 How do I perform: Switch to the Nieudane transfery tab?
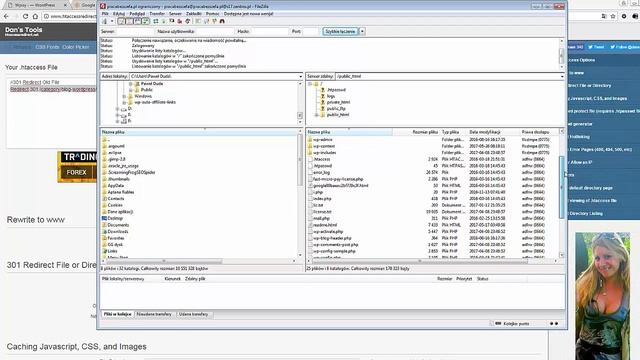coord(154,314)
